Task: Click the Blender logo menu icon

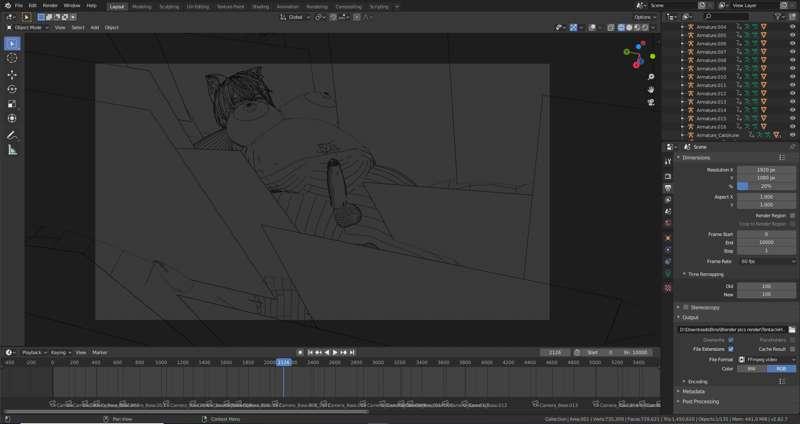Action: tap(7, 6)
